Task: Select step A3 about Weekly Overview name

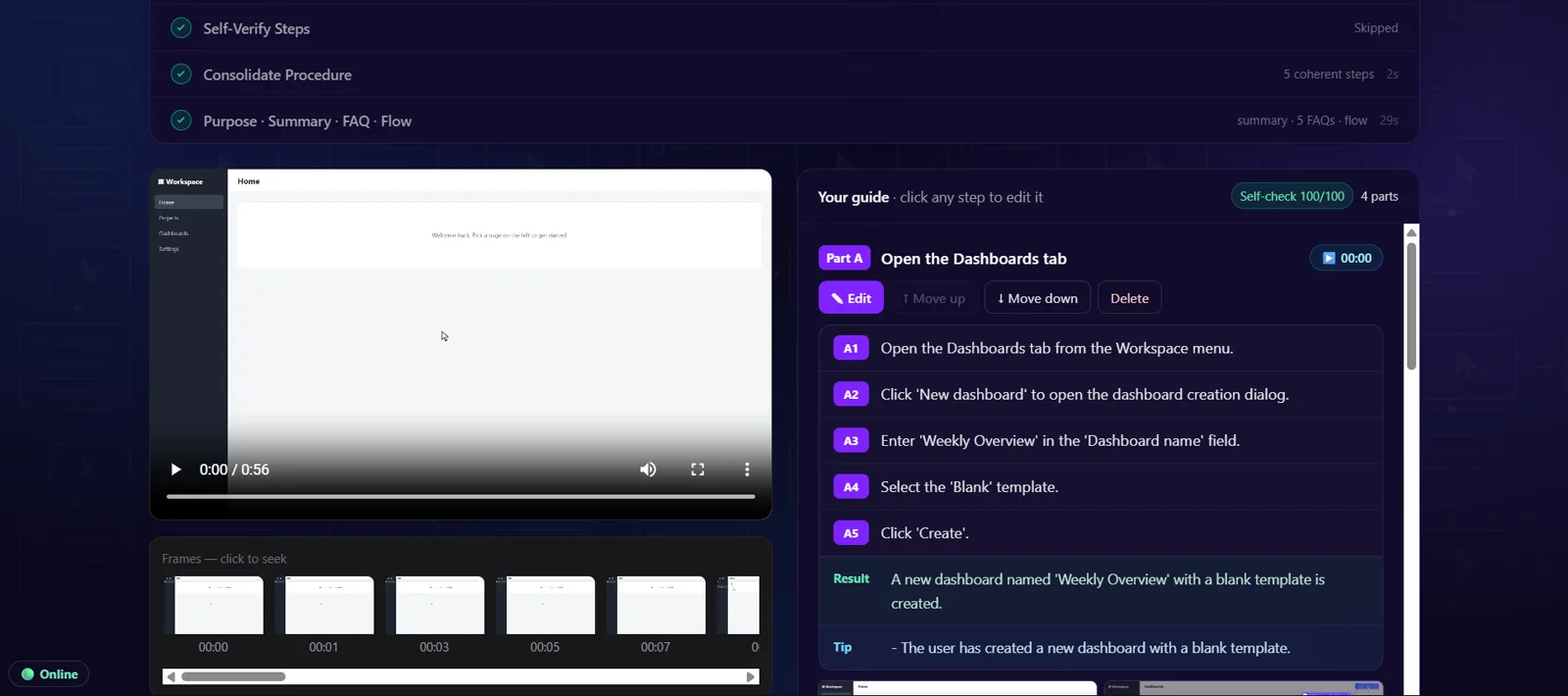Action: (1101, 440)
